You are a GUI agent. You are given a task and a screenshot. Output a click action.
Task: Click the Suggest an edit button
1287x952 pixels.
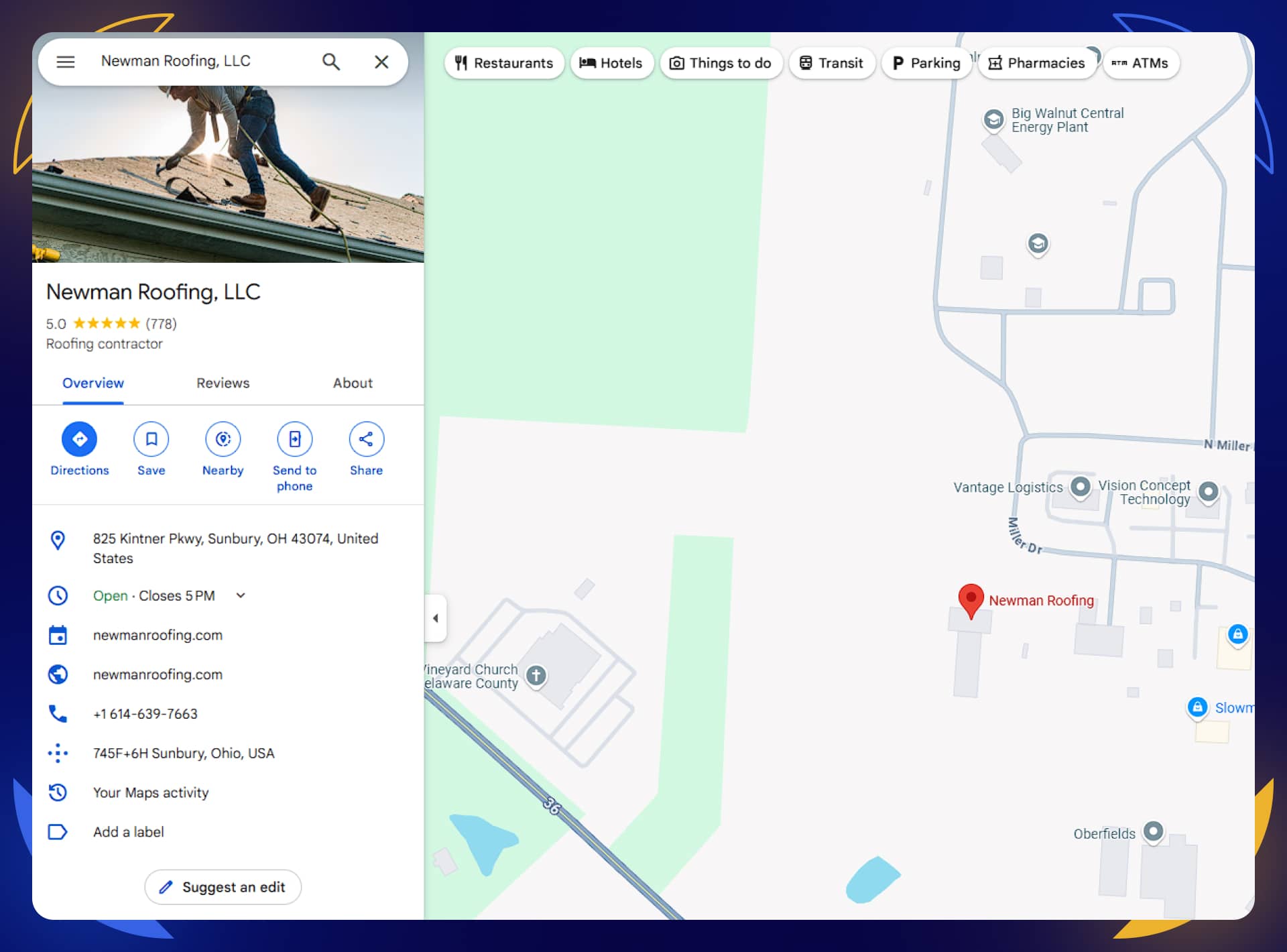(223, 887)
